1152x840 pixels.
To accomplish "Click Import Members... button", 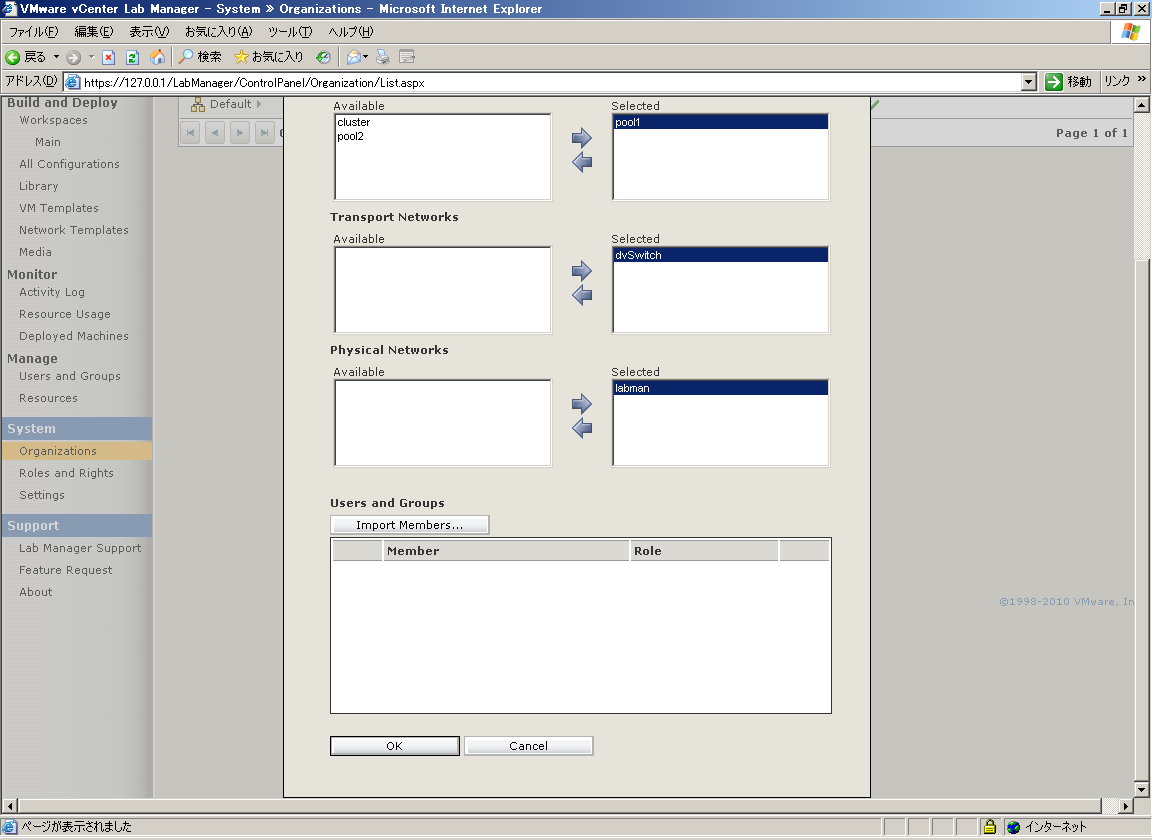I will 409,525.
